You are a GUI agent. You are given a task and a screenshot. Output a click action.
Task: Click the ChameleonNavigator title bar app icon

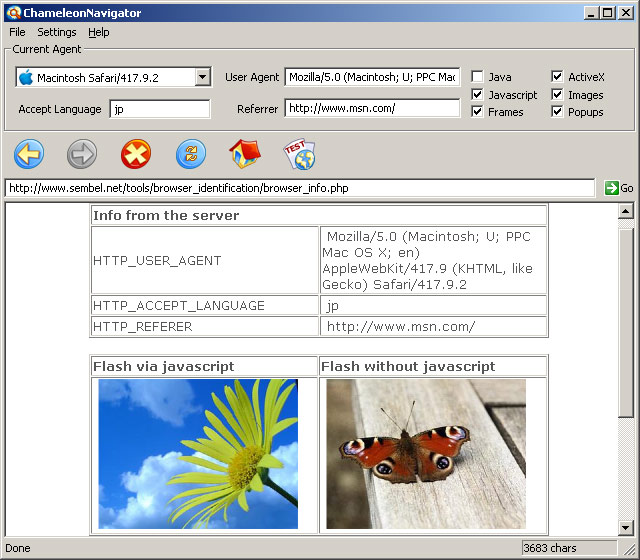[13, 13]
